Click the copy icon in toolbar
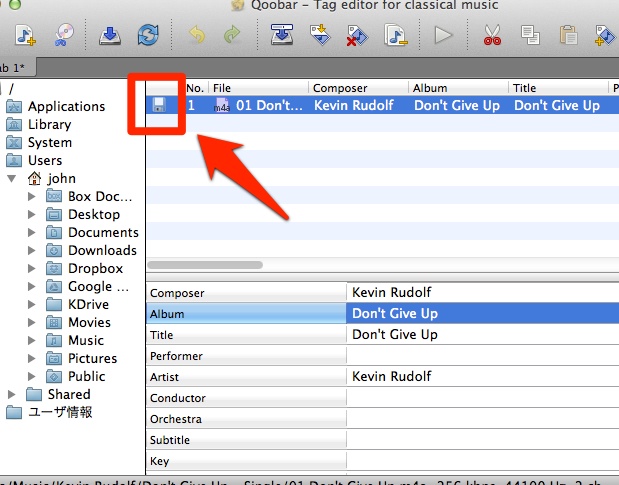The width and height of the screenshot is (619, 485). [530, 35]
